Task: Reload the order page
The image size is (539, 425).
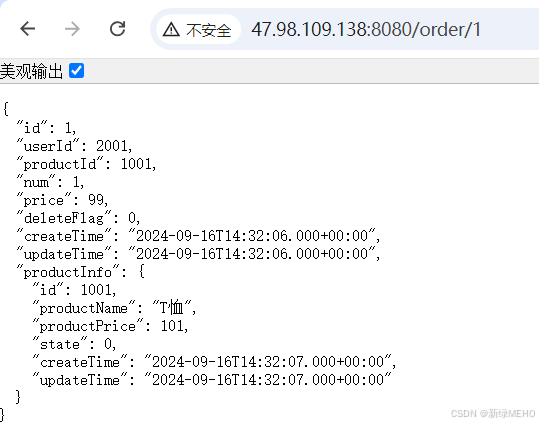Action: tap(117, 29)
